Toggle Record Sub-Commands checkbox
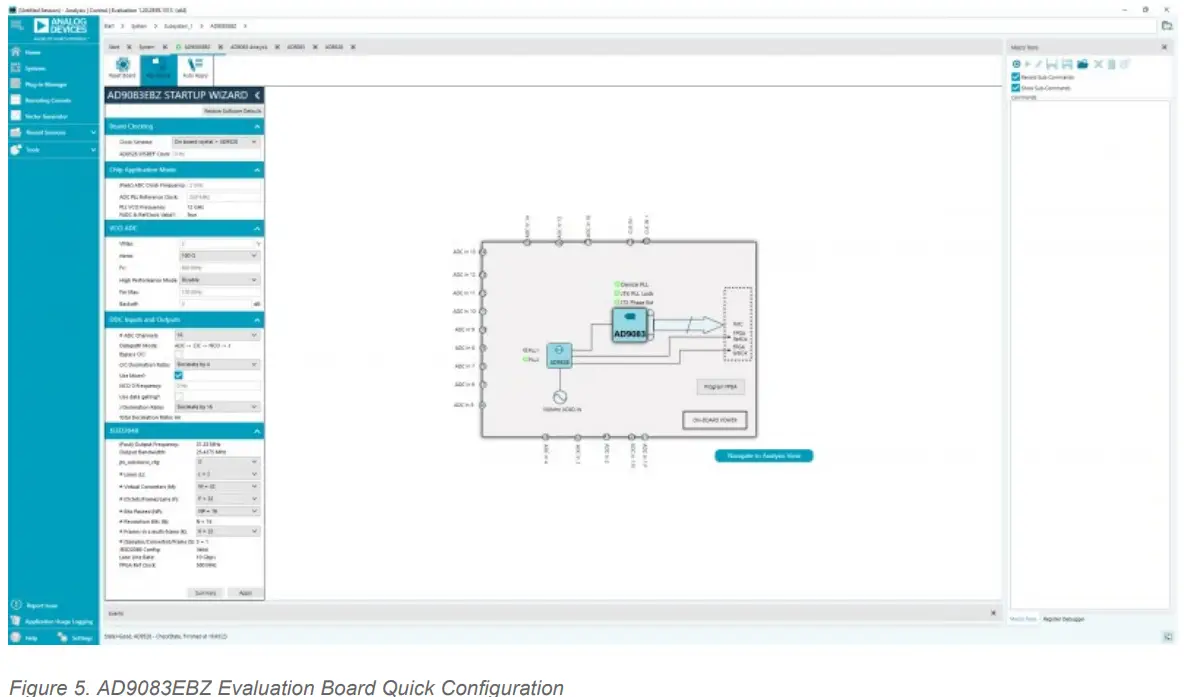Viewport: 1184px width, 697px height. tap(1016, 77)
